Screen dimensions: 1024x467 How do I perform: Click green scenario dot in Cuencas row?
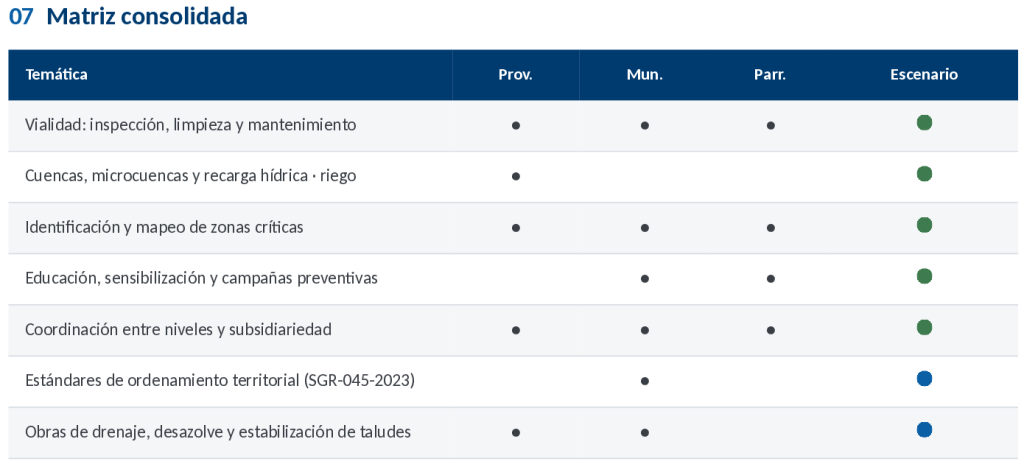point(923,174)
